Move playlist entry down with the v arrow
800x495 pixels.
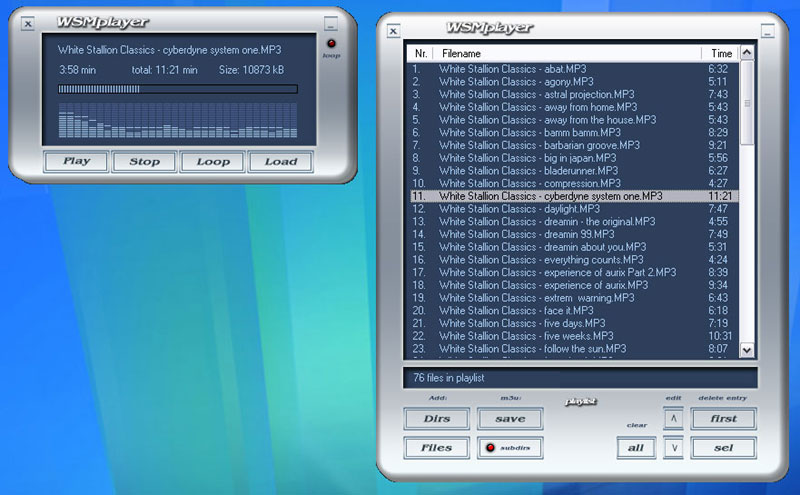(x=674, y=448)
